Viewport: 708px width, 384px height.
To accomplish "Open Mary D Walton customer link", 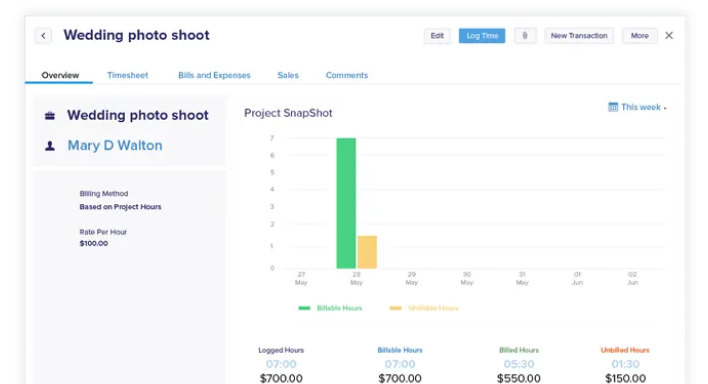I will pos(115,145).
